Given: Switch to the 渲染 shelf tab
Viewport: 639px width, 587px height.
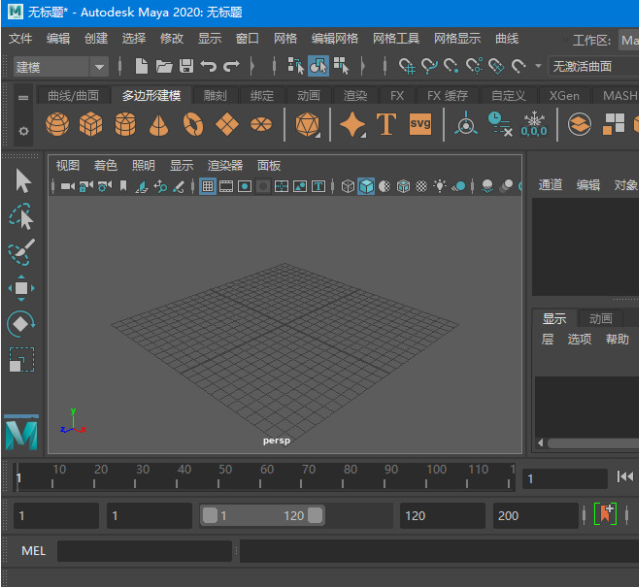Looking at the screenshot, I should click(355, 96).
